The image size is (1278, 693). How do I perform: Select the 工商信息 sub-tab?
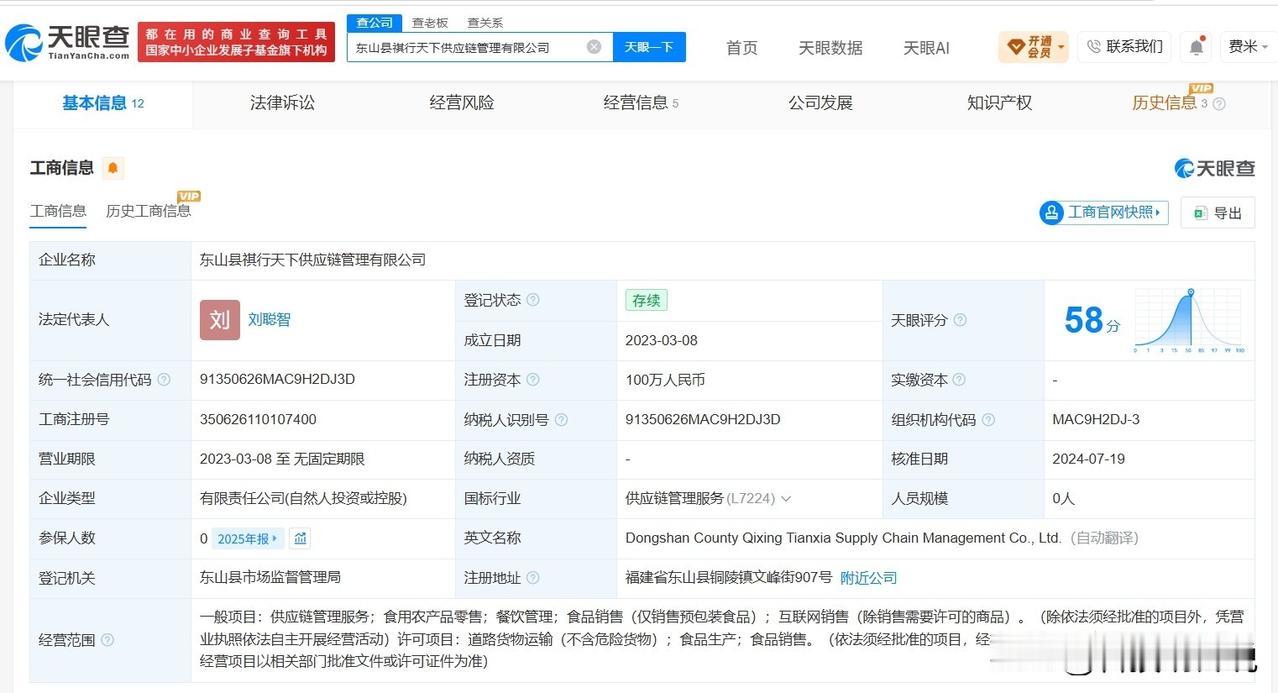(58, 211)
